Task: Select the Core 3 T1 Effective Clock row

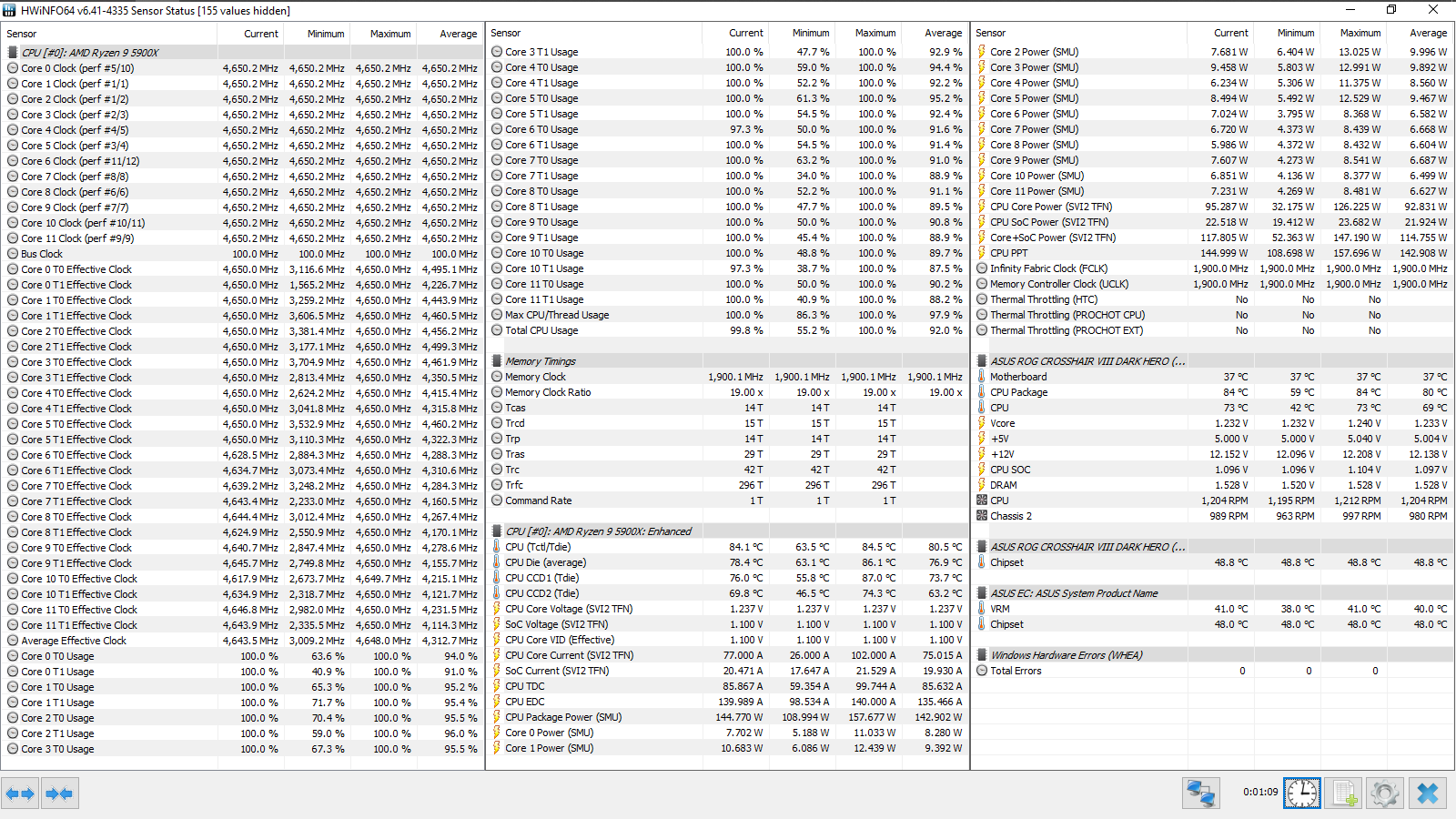Action: click(x=242, y=378)
